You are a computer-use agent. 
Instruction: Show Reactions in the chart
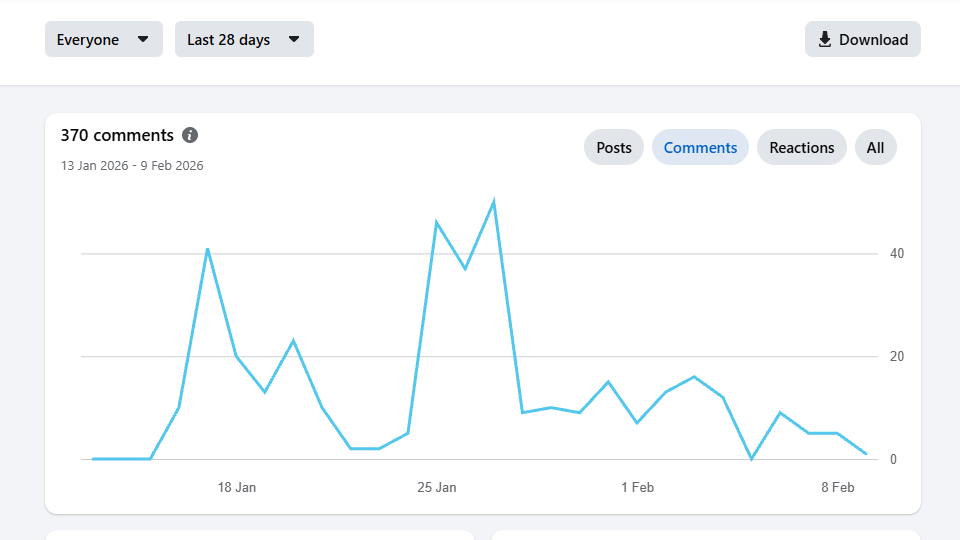click(x=801, y=147)
